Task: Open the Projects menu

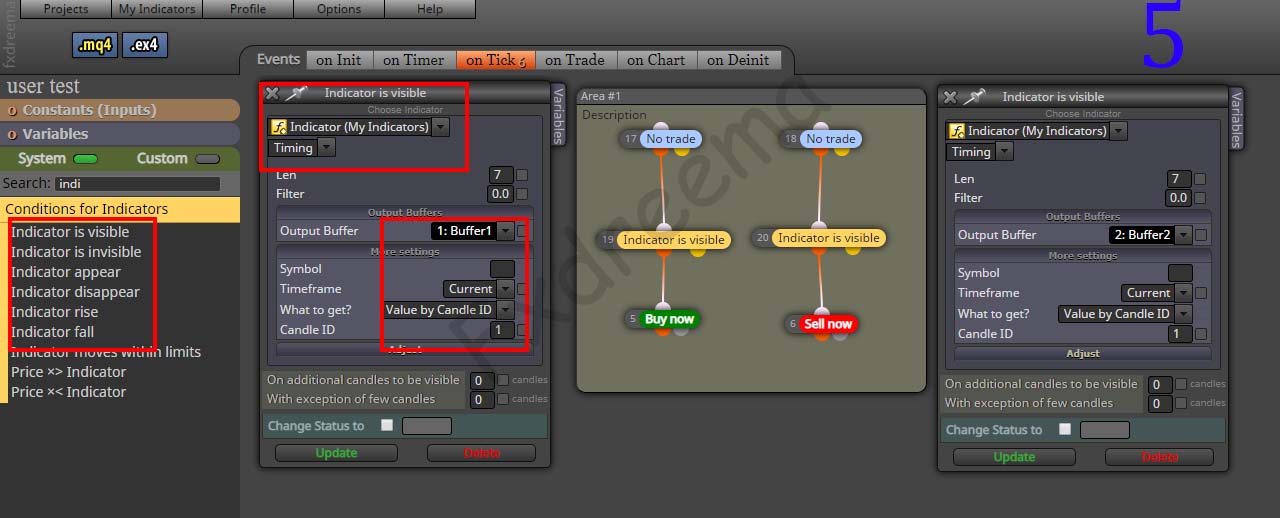Action: 66,9
